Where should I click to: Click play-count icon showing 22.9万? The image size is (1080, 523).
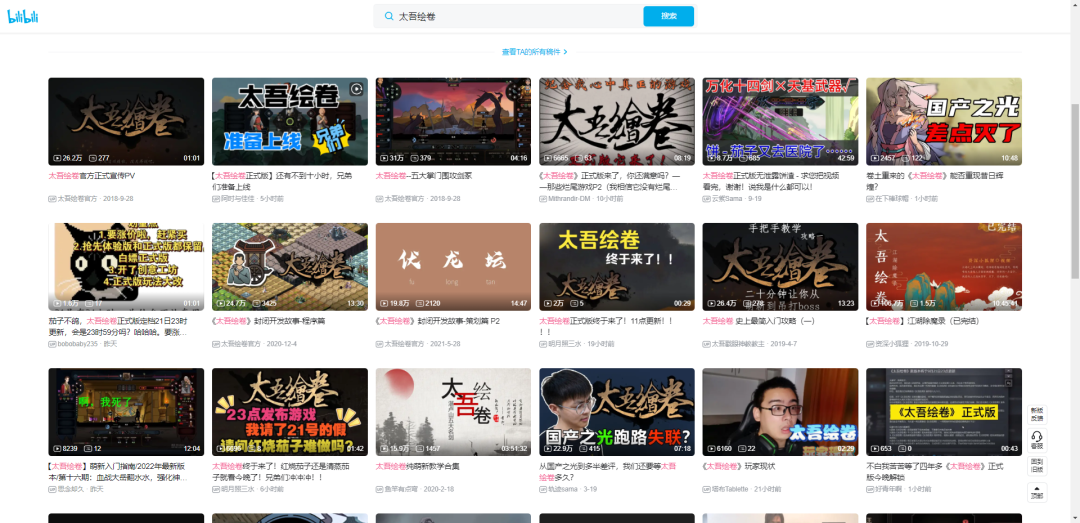click(548, 449)
